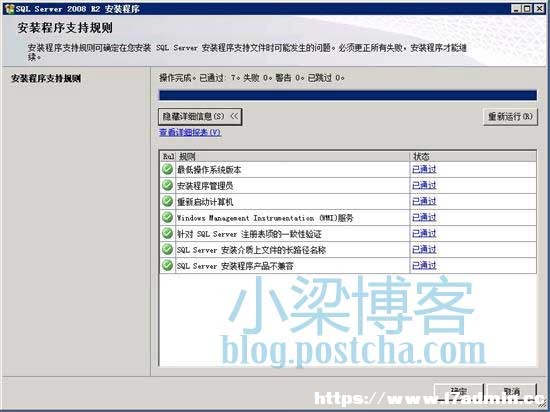Click the green check icon for 产品不兼容 rule
The height and width of the screenshot is (412, 550).
[167, 265]
